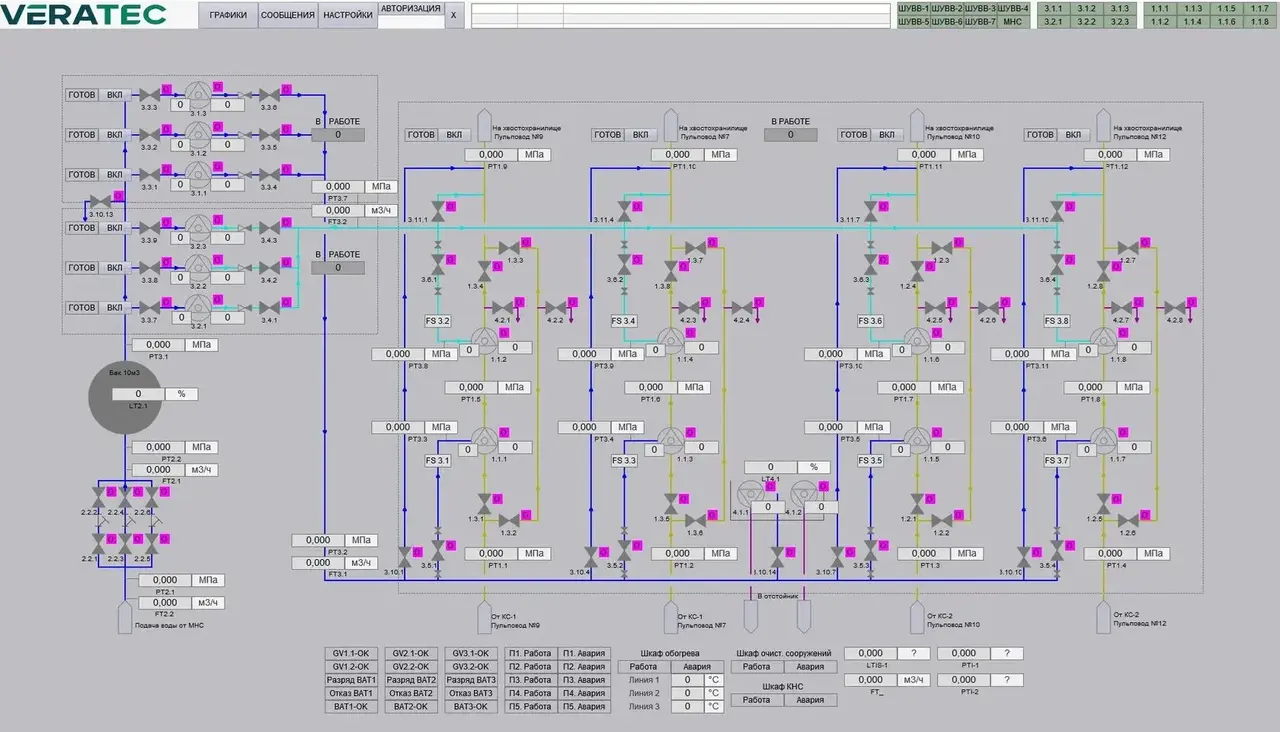Click pump 1.1.1 icon
The height and width of the screenshot is (732, 1280).
tap(485, 439)
